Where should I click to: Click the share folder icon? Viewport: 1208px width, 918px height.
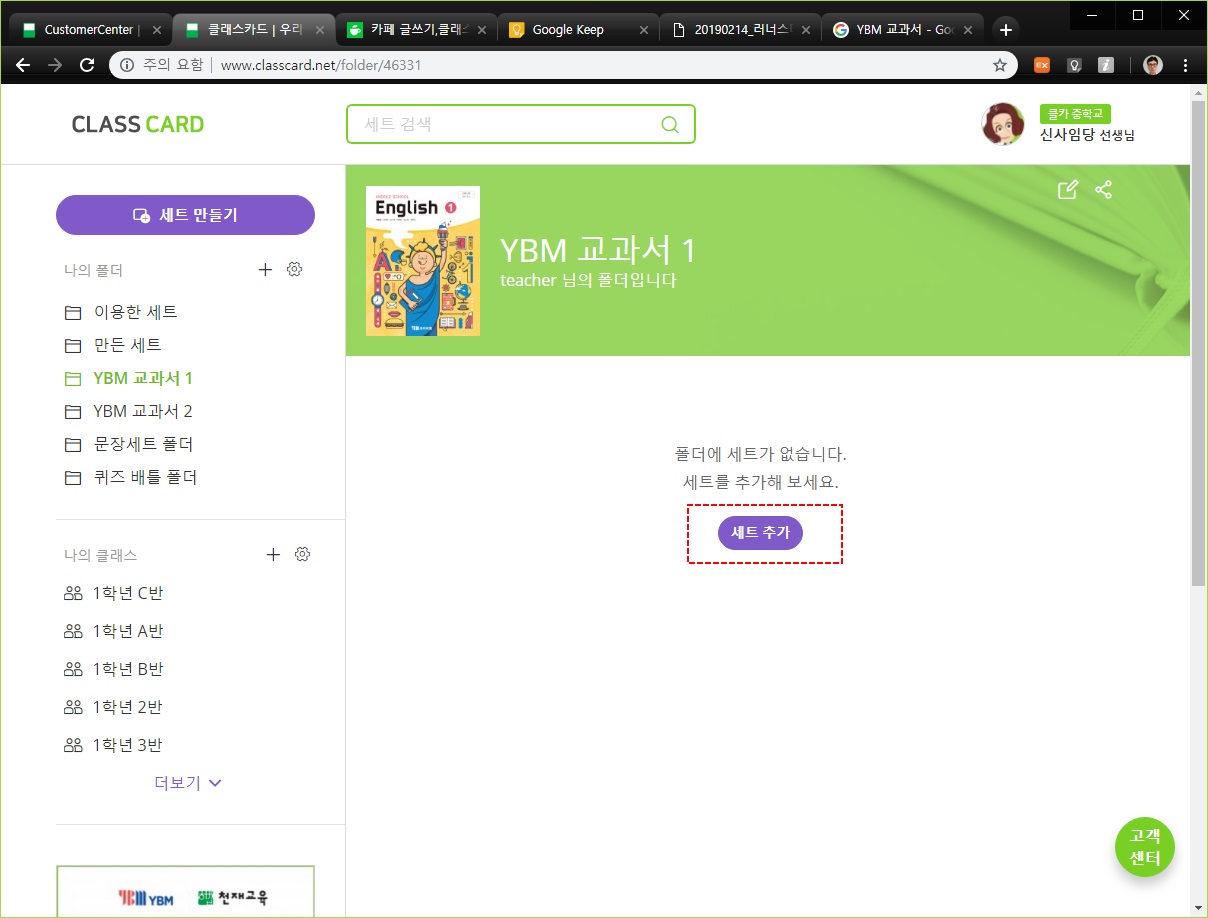pyautogui.click(x=1104, y=190)
